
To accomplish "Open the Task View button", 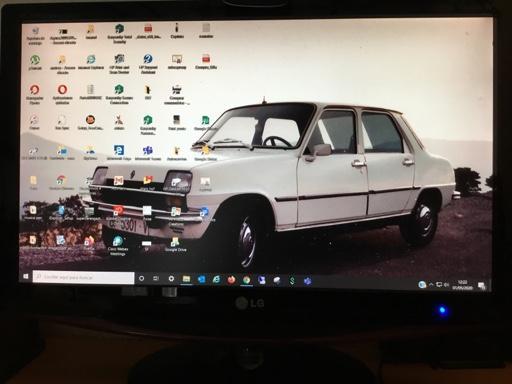I will click(156, 278).
